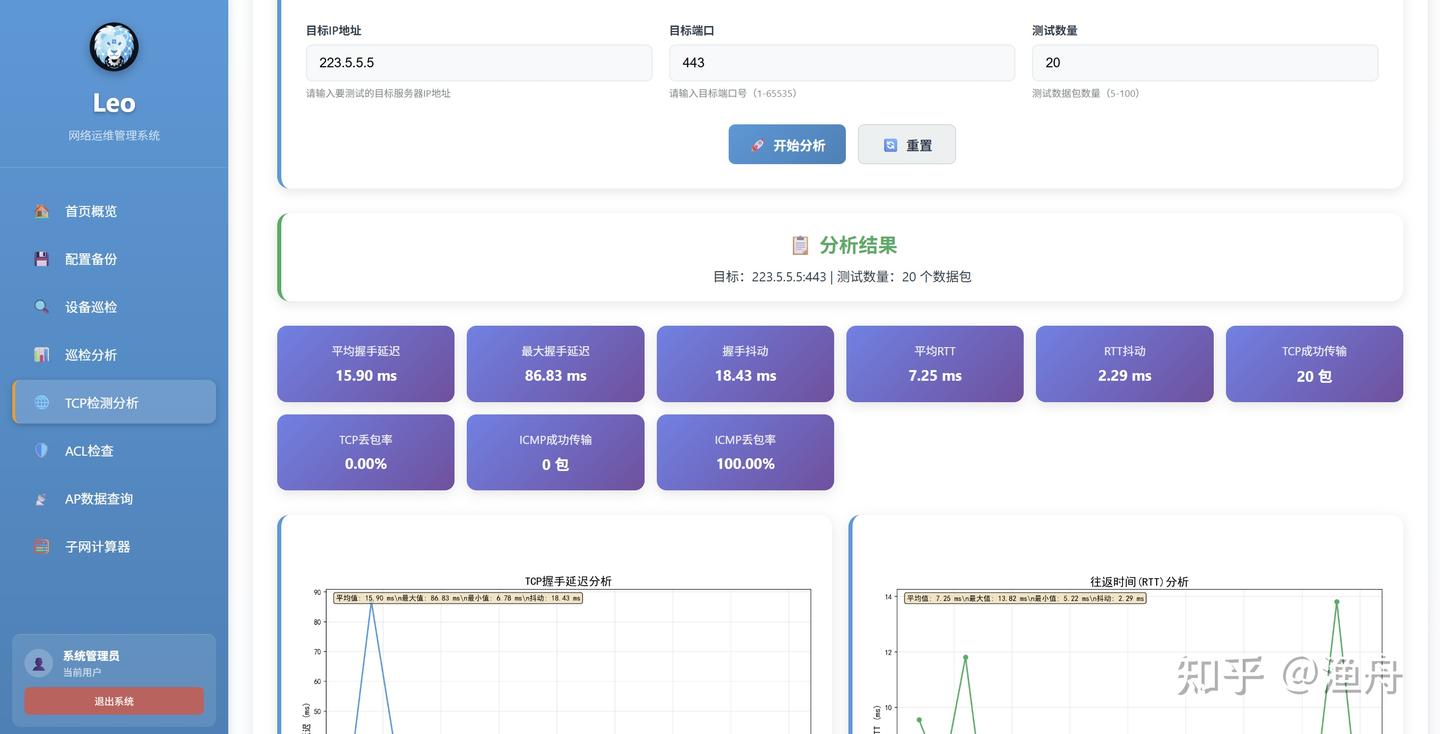Viewport: 1440px width, 734px height.
Task: Click the 重置 reset icon button
Action: pos(889,143)
